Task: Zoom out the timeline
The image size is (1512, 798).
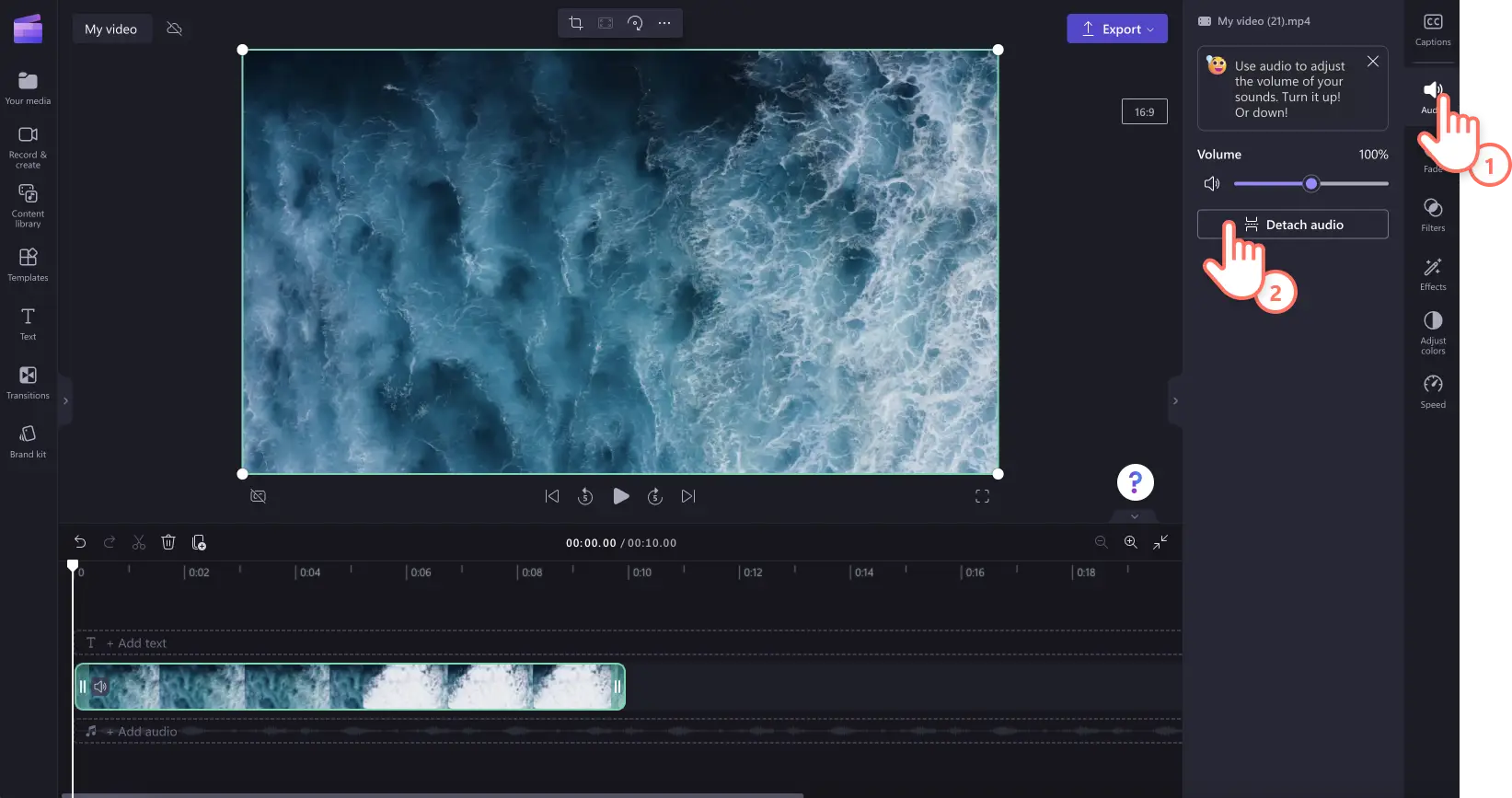Action: [1102, 542]
